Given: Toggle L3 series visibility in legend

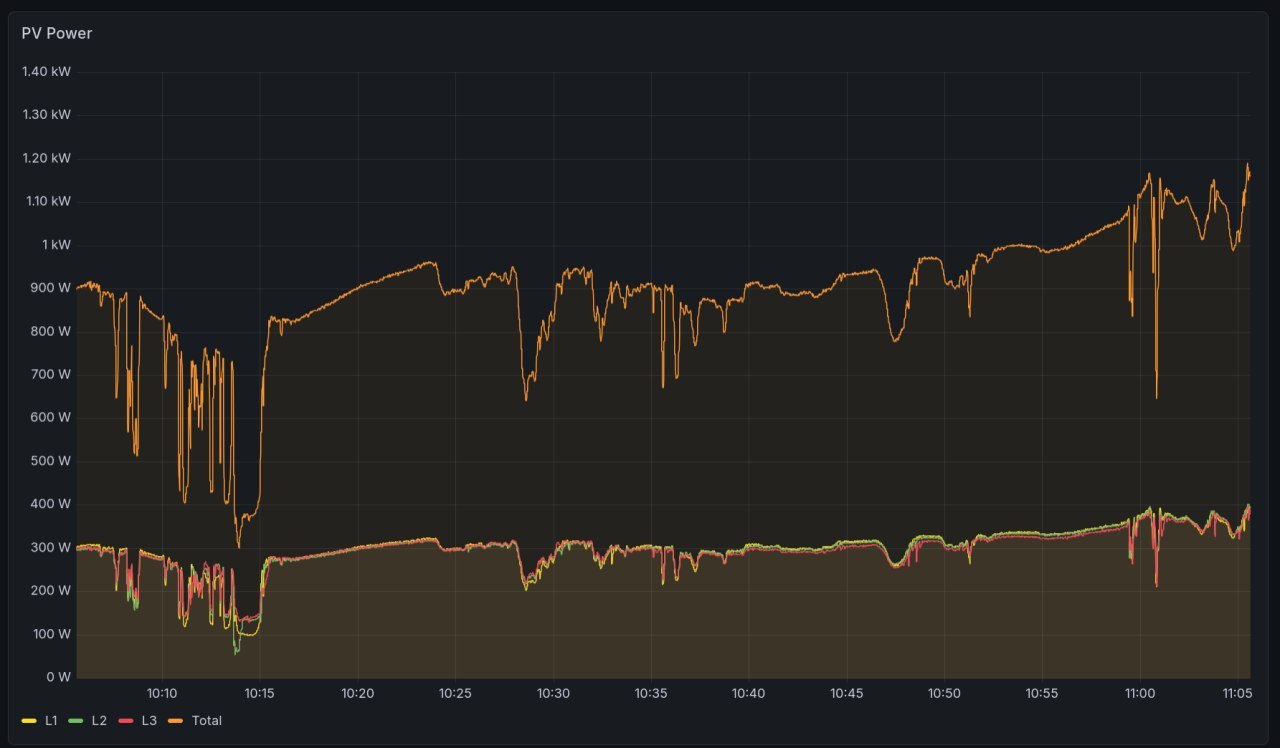Looking at the screenshot, I should 149,720.
